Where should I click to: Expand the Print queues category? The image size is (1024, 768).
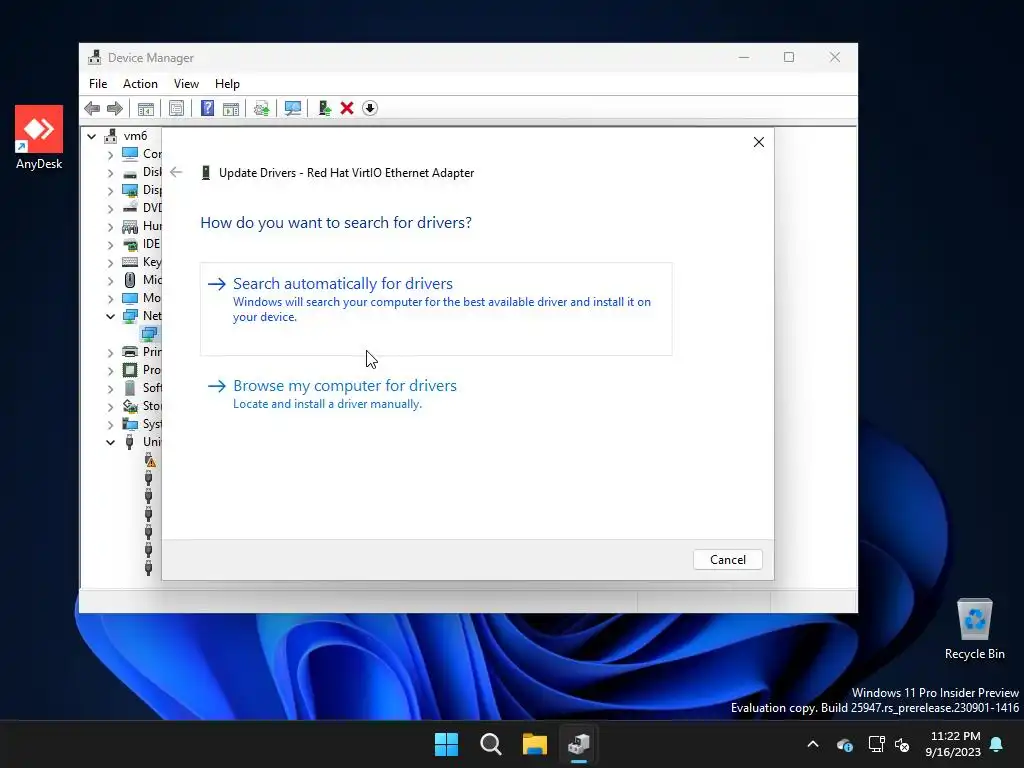click(x=110, y=353)
